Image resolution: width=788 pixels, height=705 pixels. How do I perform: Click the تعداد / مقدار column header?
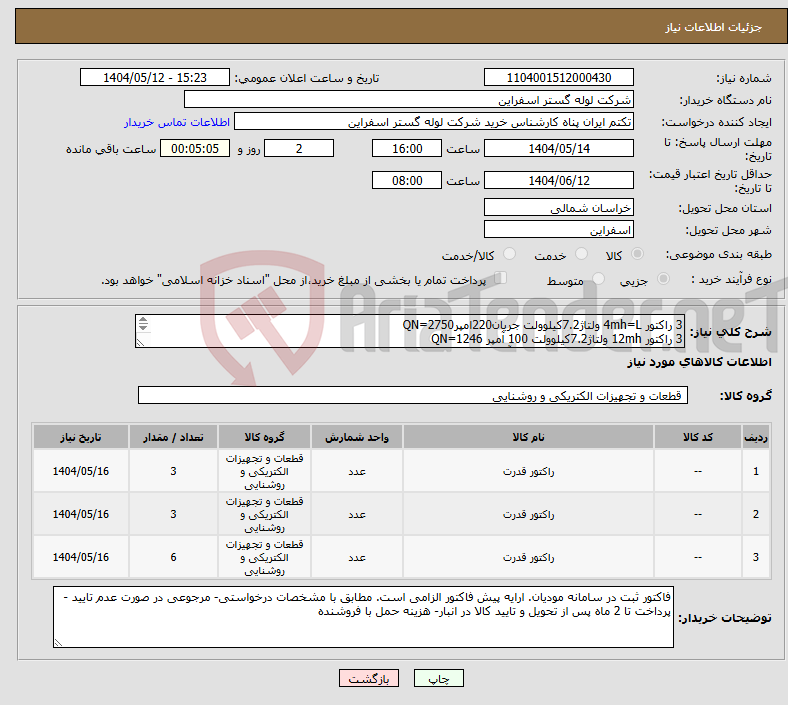[173, 437]
